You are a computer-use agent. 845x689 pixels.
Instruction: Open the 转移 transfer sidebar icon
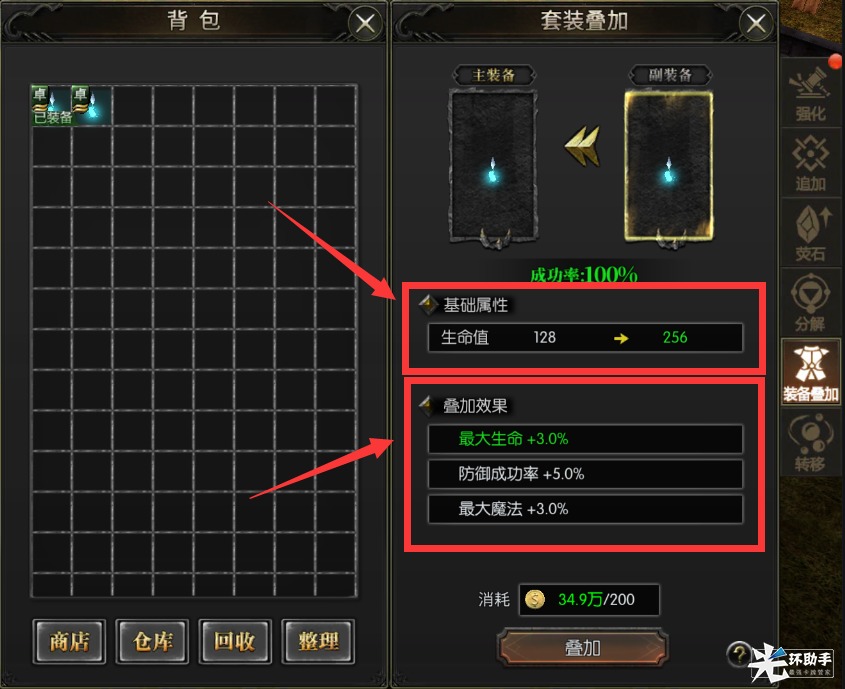click(810, 442)
